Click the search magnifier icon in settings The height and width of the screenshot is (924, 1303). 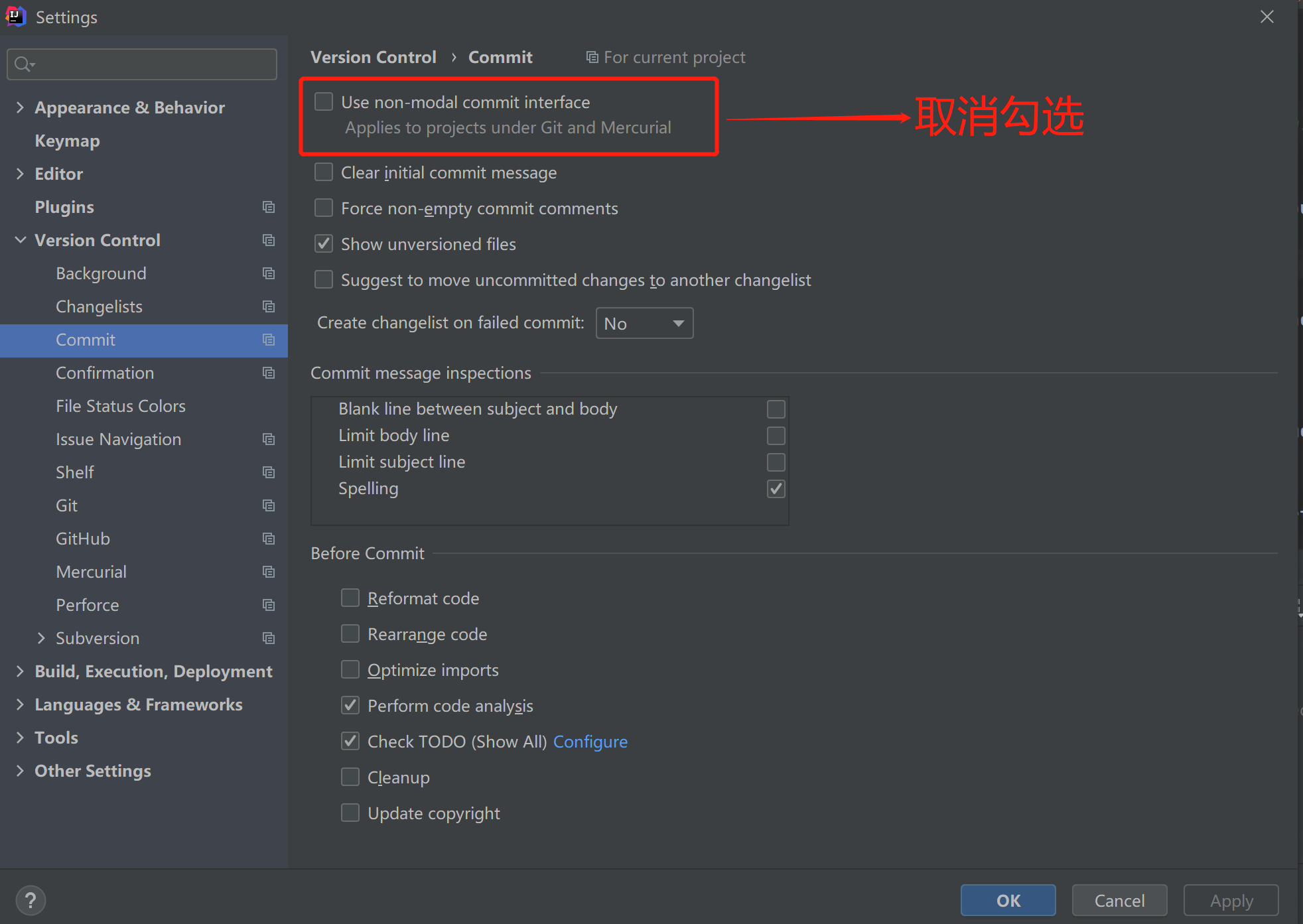tap(23, 64)
